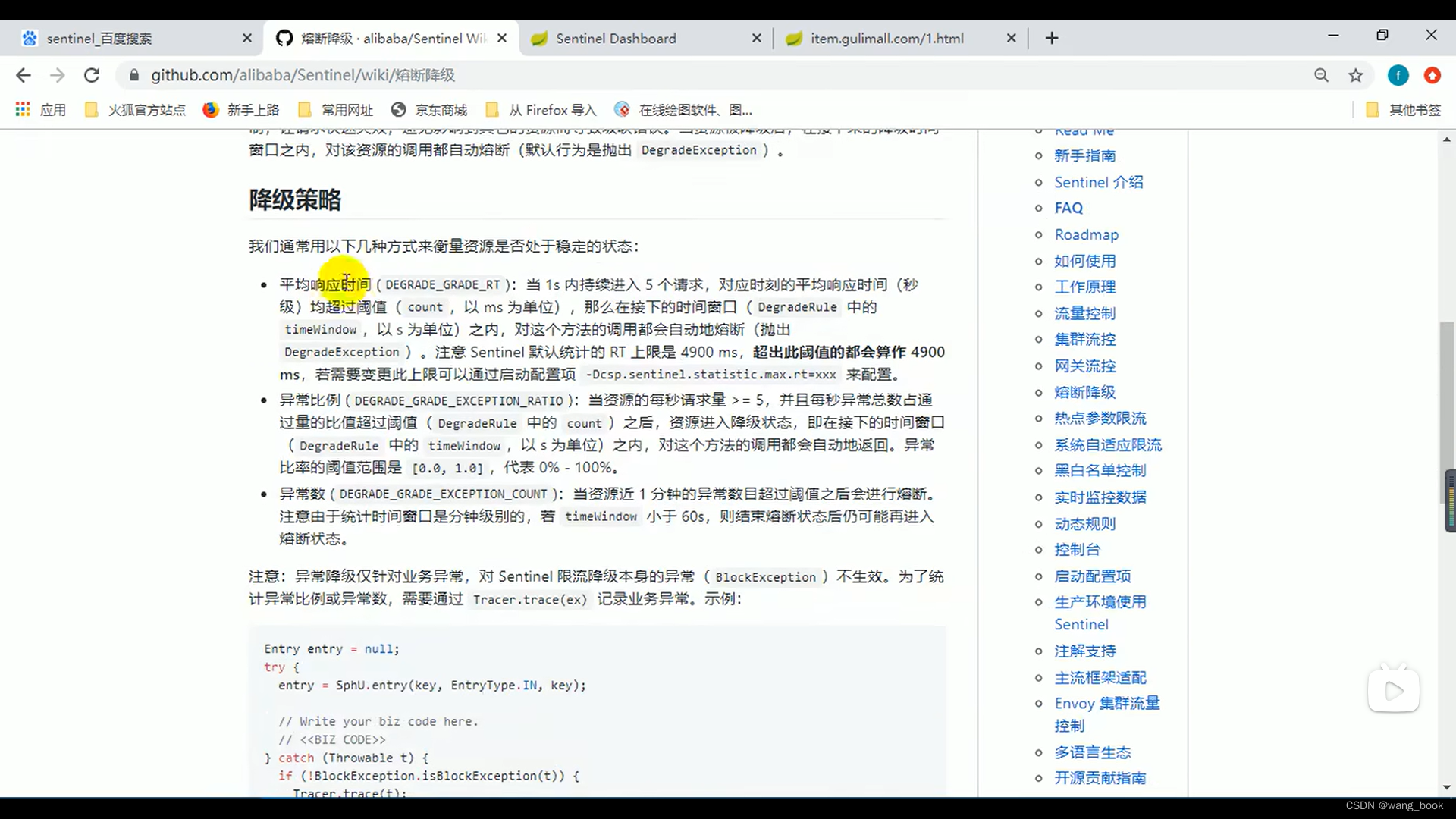Reload the current GitHub wiki page

pyautogui.click(x=91, y=75)
